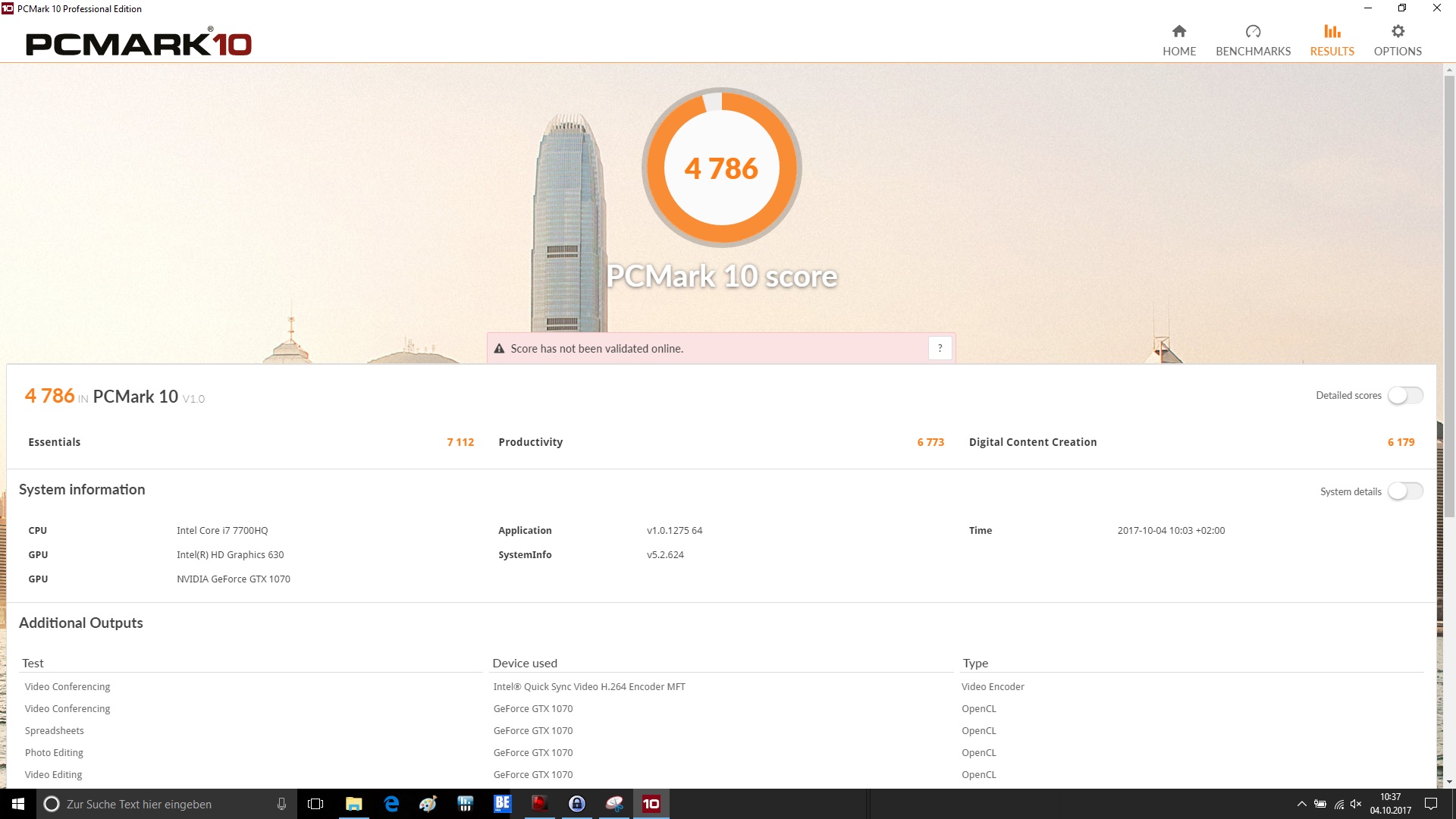Open the Action Center notifications
Screen dimensions: 1456x819
click(1431, 804)
